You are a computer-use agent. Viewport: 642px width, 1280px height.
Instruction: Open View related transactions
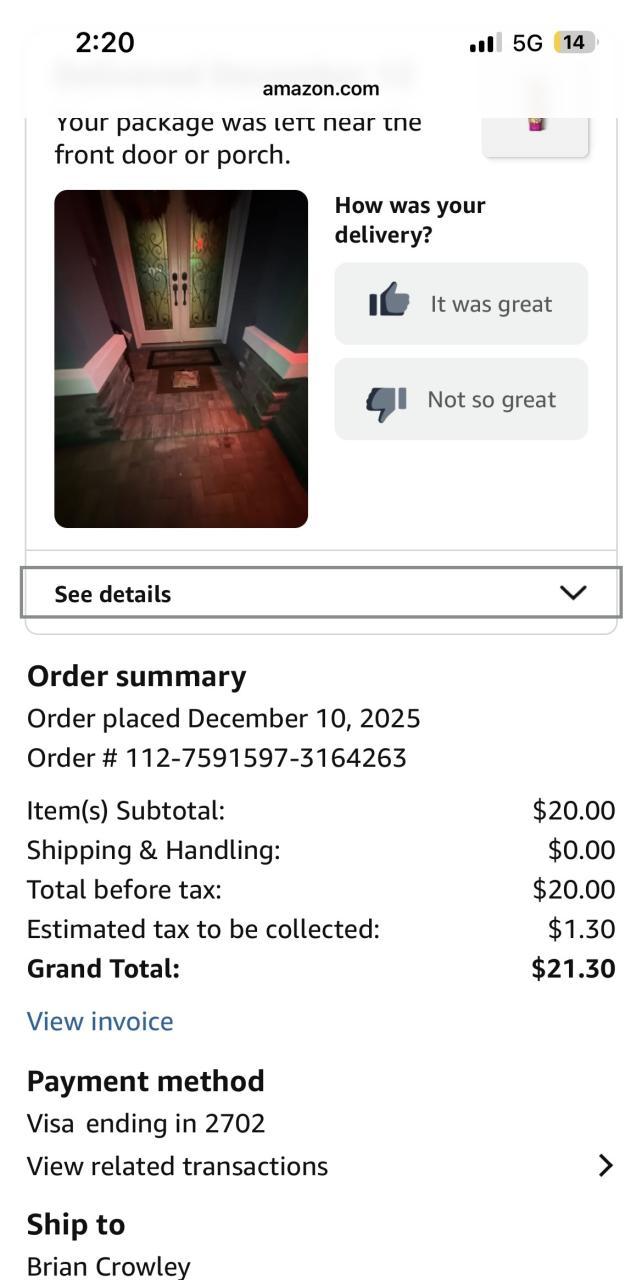point(178,1166)
